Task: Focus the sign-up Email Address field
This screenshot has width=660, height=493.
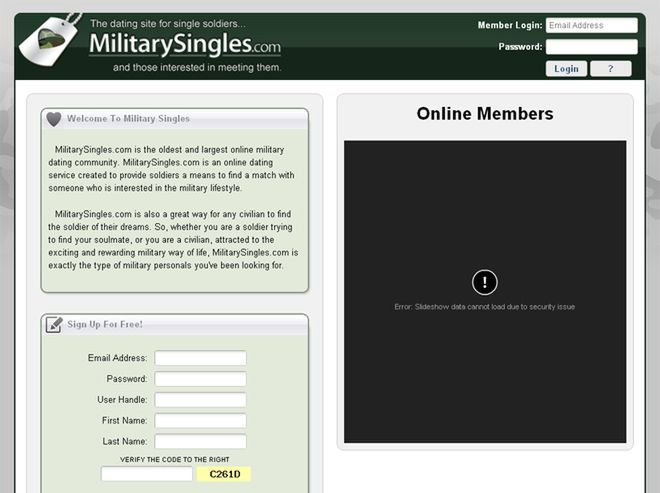Action: [x=200, y=358]
